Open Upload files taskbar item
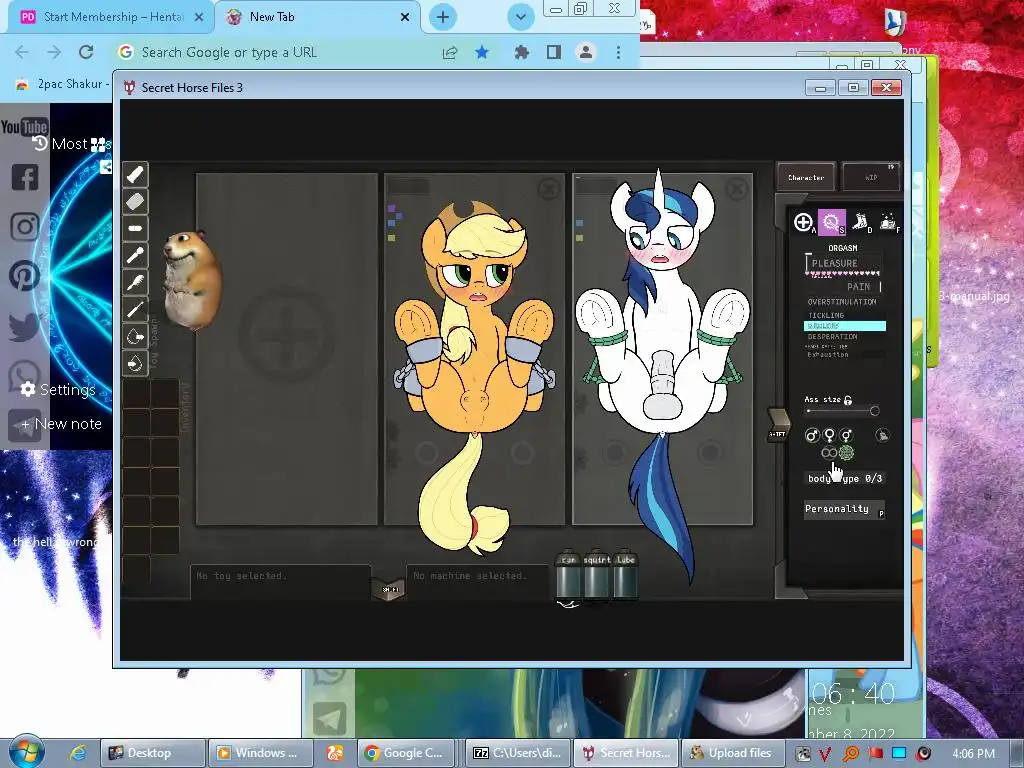Viewport: 1024px width, 768px height. [731, 753]
